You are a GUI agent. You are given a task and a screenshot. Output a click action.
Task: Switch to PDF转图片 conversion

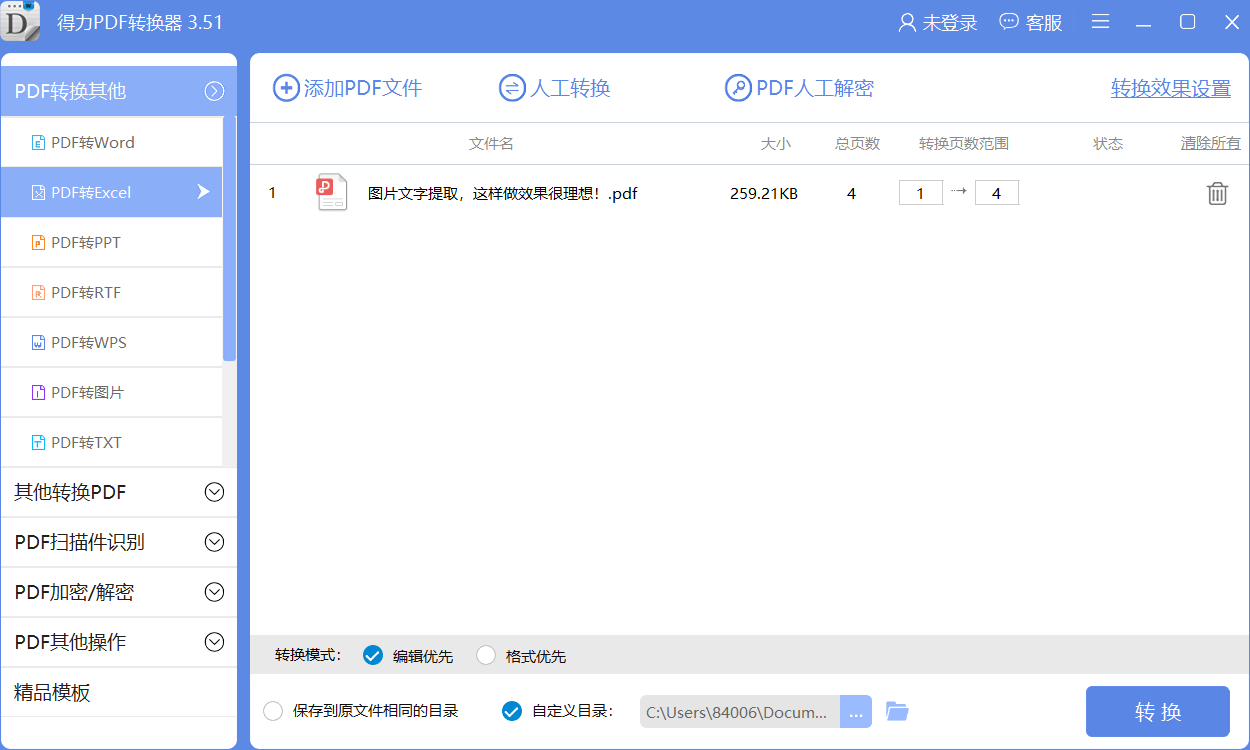click(111, 392)
